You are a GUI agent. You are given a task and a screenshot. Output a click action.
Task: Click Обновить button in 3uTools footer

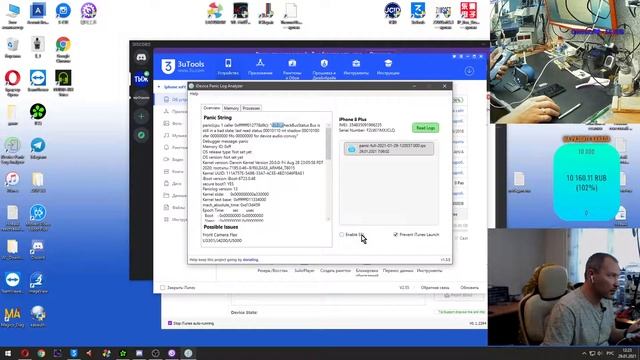tap(469, 288)
